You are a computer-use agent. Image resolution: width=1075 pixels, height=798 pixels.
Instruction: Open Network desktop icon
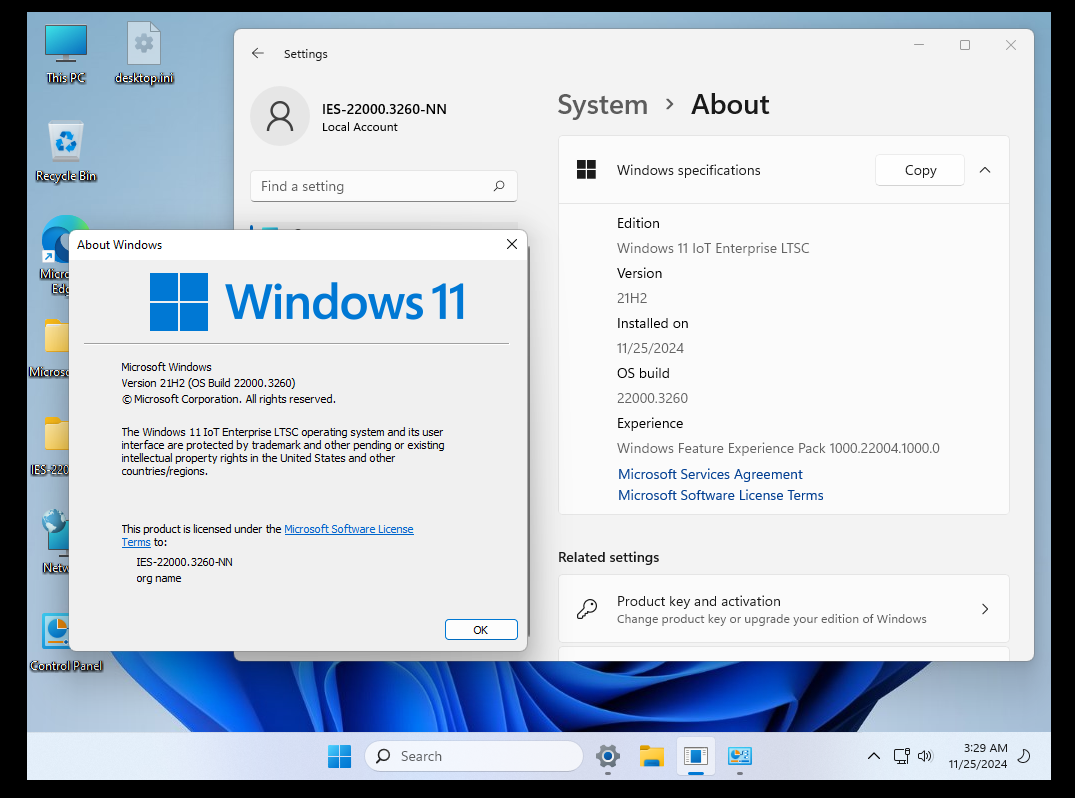click(x=56, y=542)
